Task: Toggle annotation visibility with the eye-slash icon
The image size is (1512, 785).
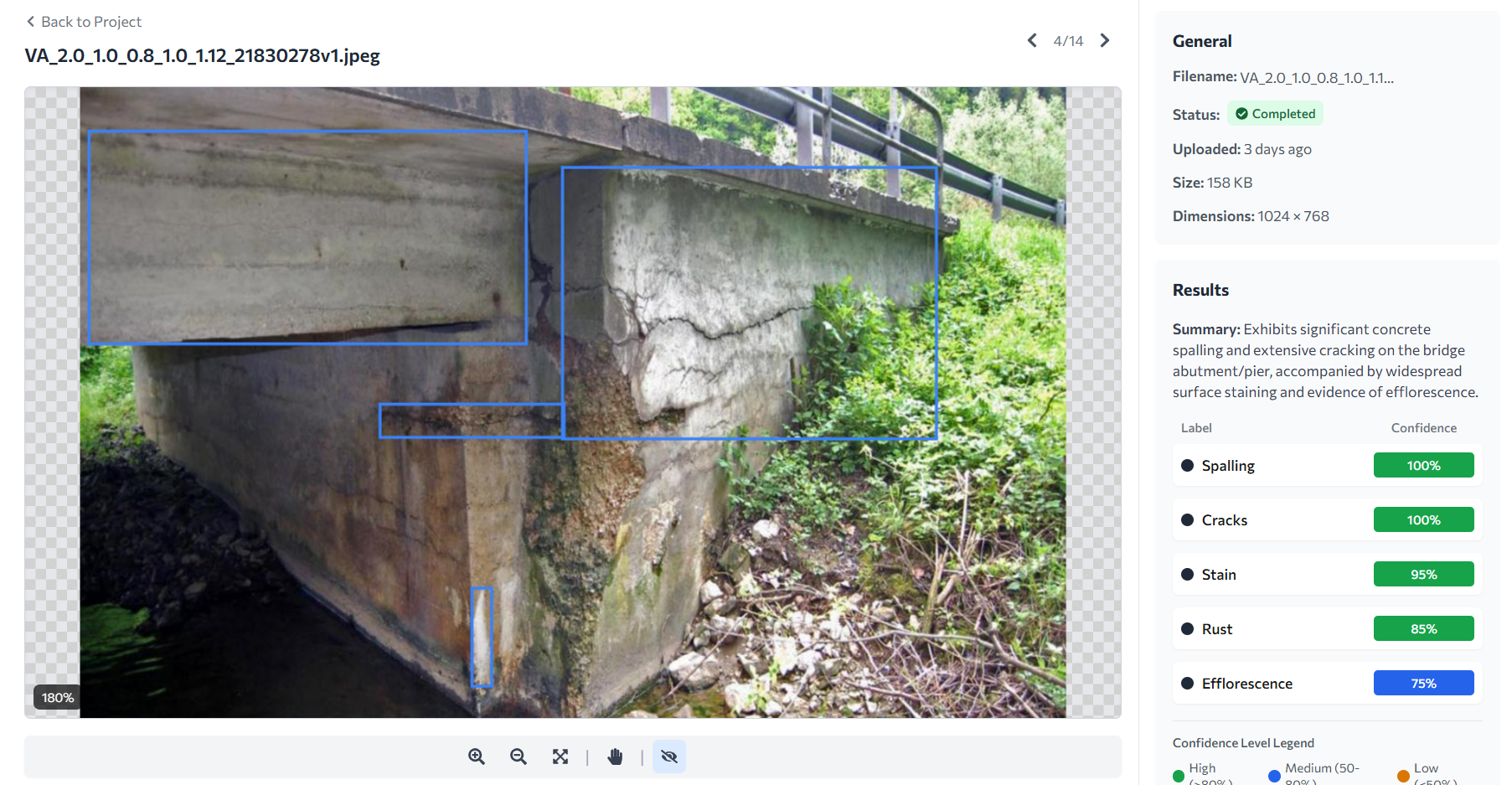Action: pos(668,757)
